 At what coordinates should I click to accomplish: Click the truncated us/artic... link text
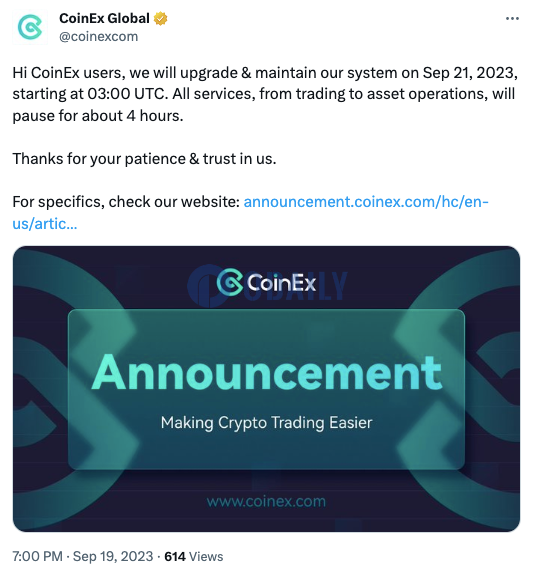[x=45, y=224]
